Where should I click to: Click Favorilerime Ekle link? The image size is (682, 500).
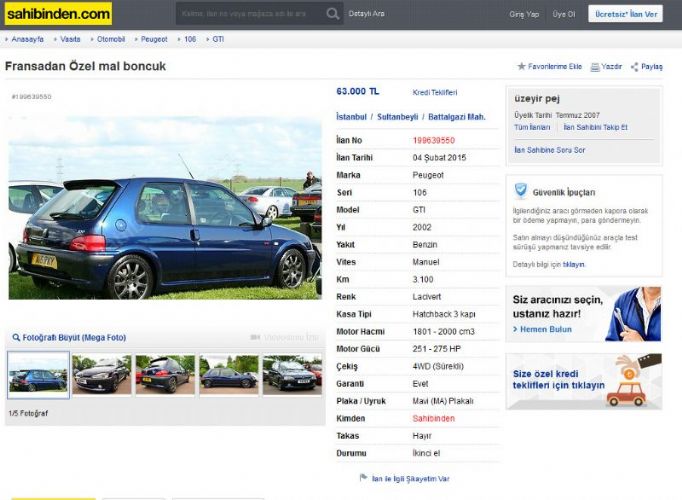tap(555, 67)
